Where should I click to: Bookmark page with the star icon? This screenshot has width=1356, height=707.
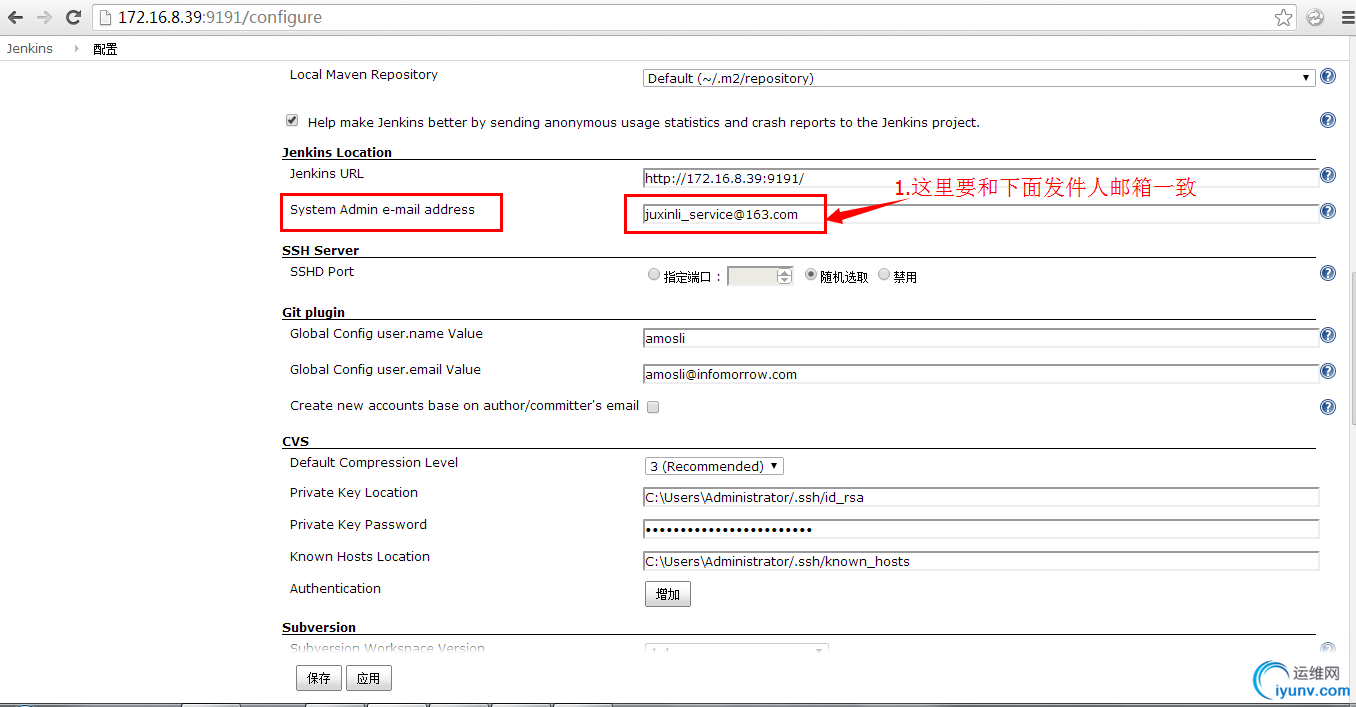tap(1283, 17)
